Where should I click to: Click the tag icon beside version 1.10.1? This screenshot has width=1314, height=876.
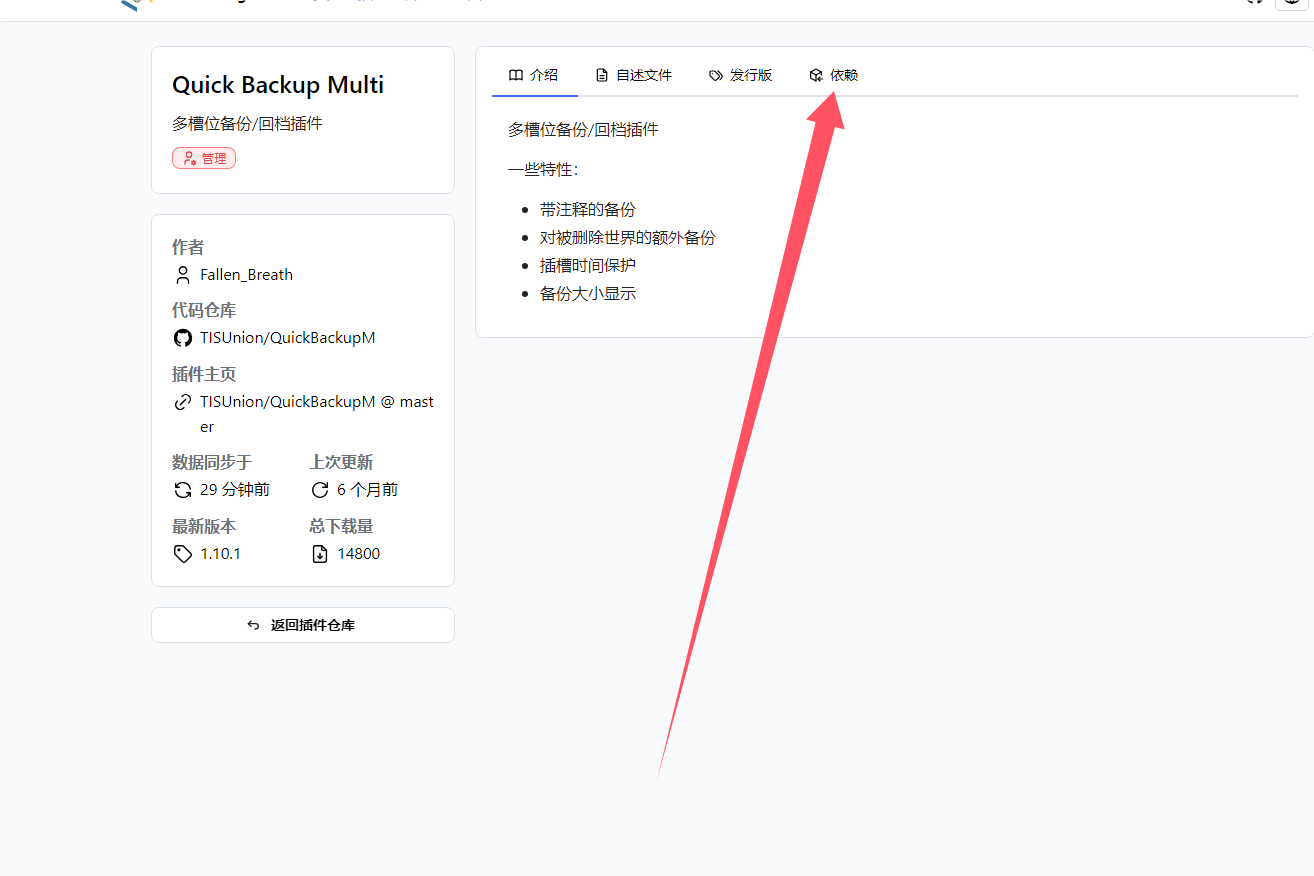[182, 554]
